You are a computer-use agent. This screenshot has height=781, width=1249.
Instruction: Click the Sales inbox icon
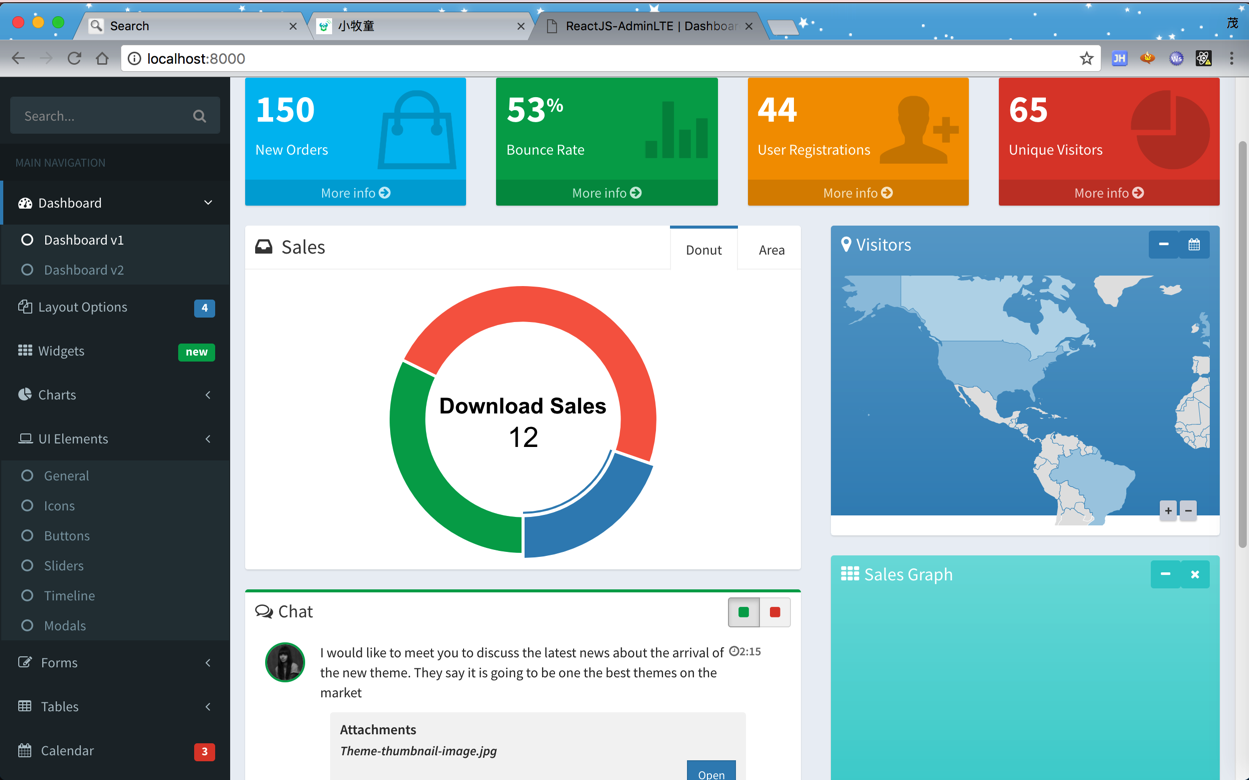[264, 247]
